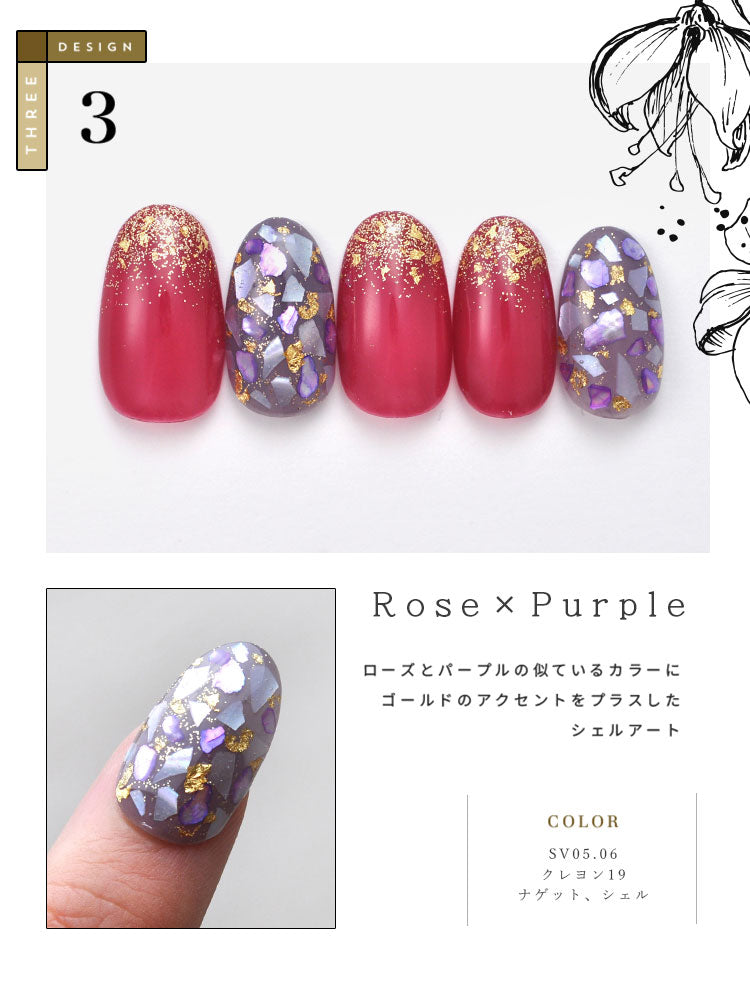Screen dimensions: 750x1000
Task: Click the dark gold square corner block
Action: click(32, 47)
